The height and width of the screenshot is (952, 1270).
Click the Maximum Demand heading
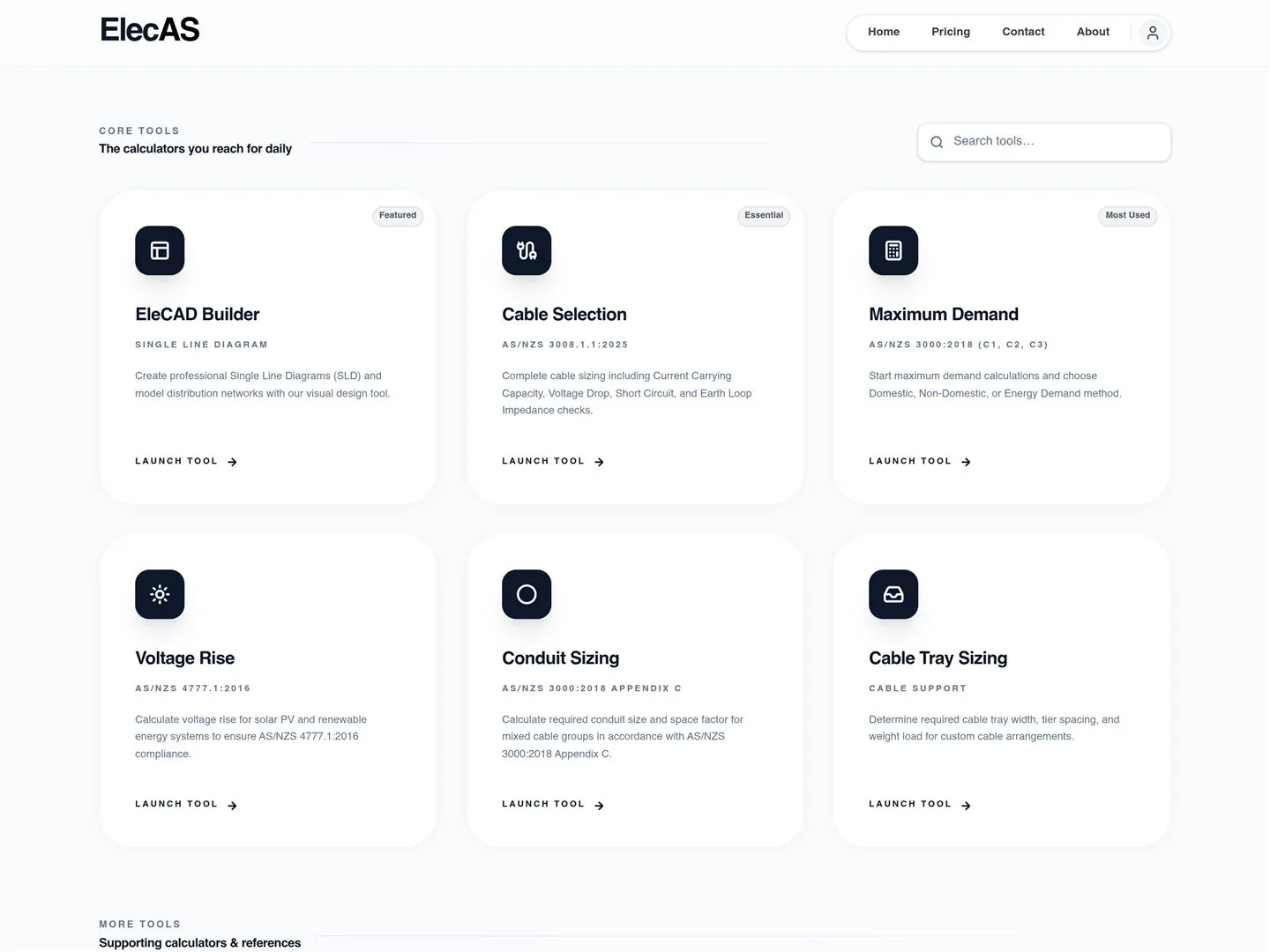point(944,315)
